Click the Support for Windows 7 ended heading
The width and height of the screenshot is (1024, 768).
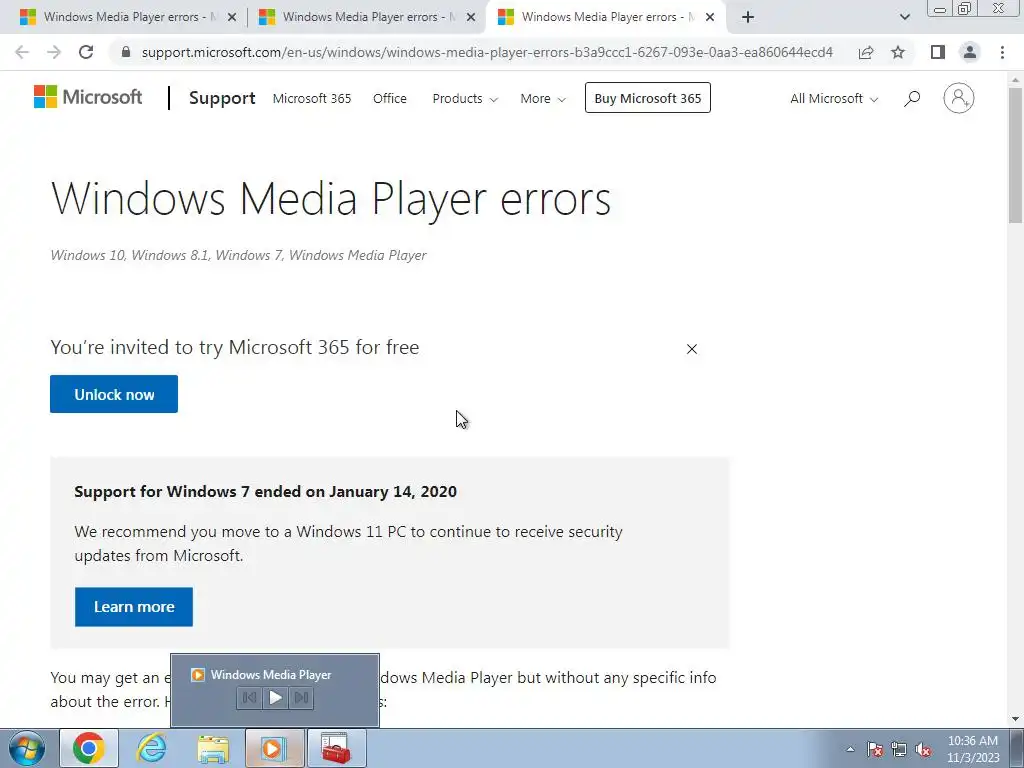(x=265, y=491)
